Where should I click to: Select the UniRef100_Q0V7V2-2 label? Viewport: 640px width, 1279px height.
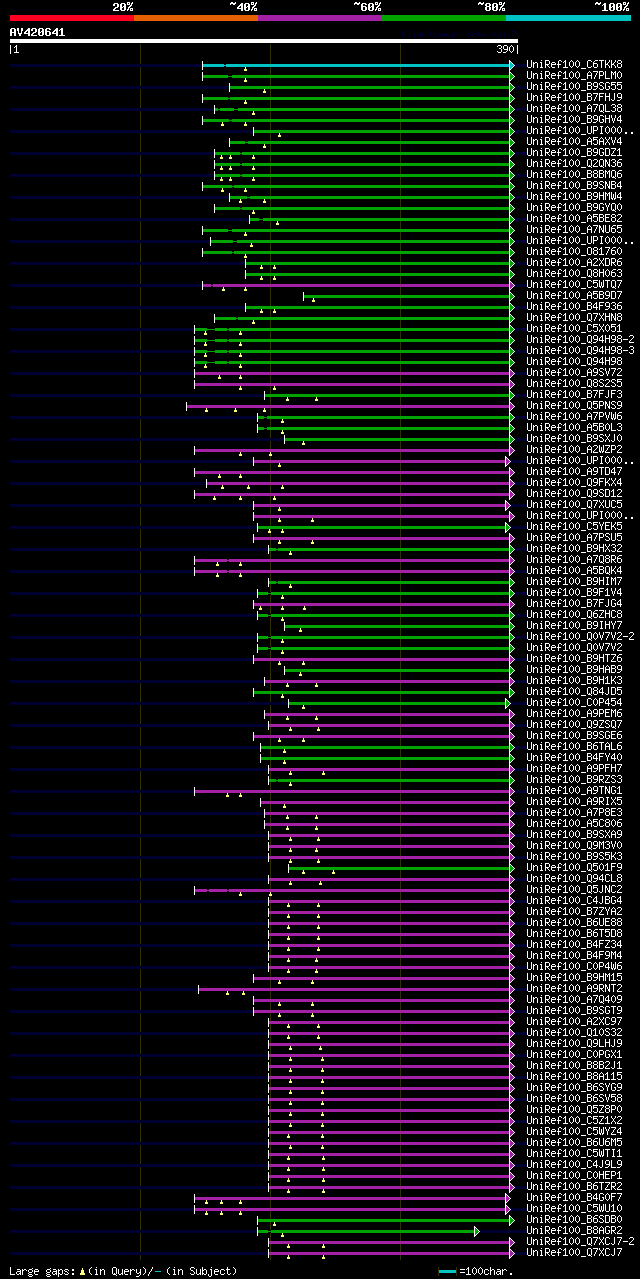[x=579, y=636]
